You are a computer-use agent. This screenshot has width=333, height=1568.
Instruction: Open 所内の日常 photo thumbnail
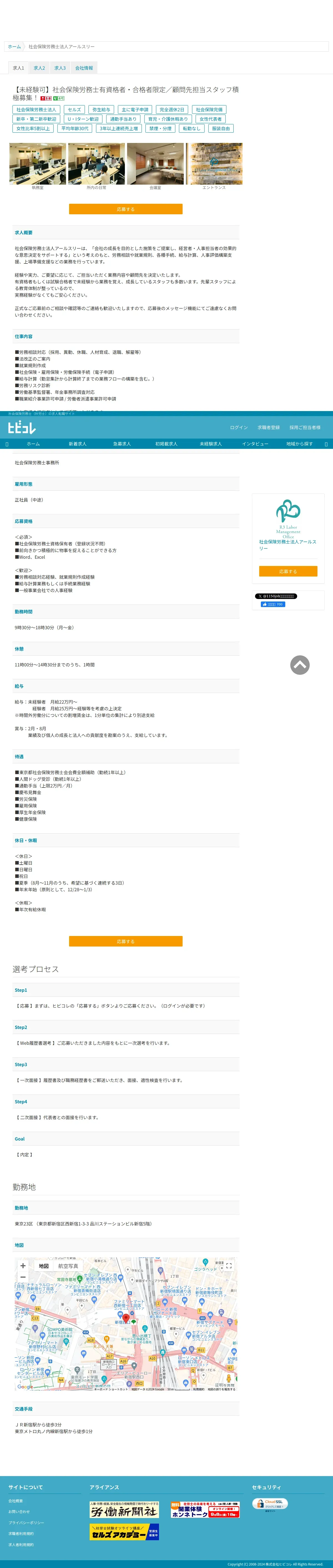(x=96, y=164)
